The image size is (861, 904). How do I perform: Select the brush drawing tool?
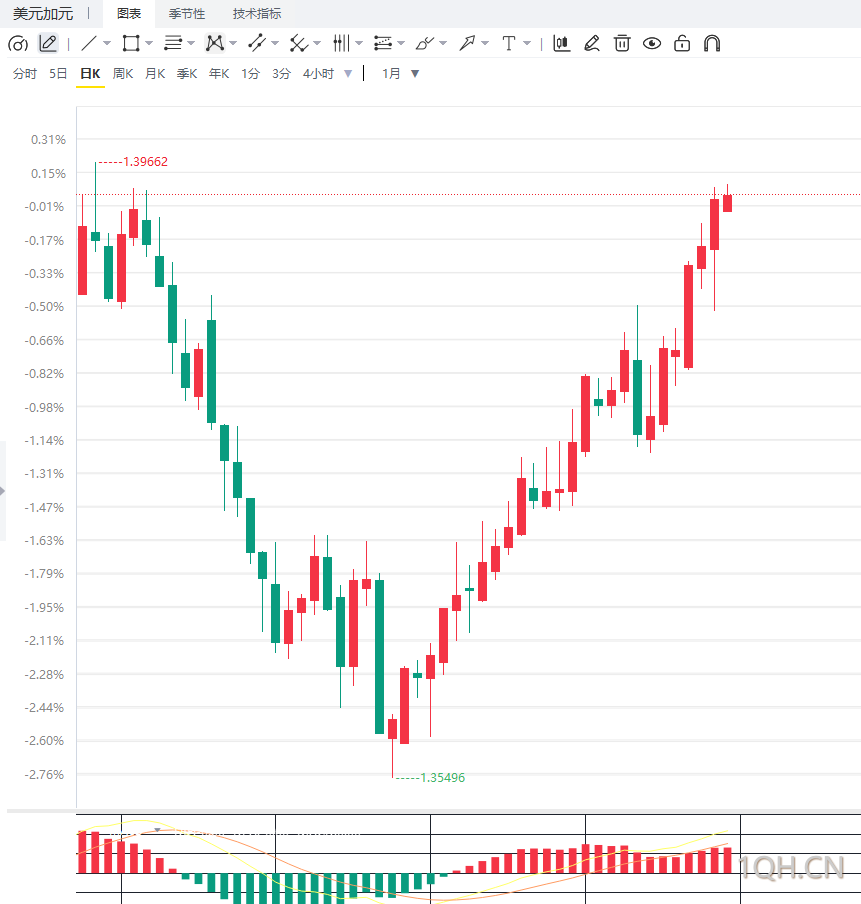[425, 43]
